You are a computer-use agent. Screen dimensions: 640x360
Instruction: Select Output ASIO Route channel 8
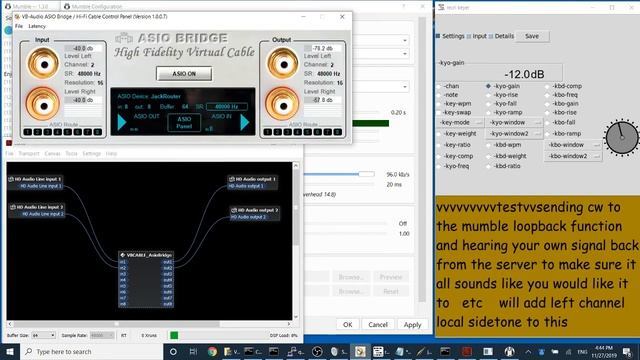[338, 132]
